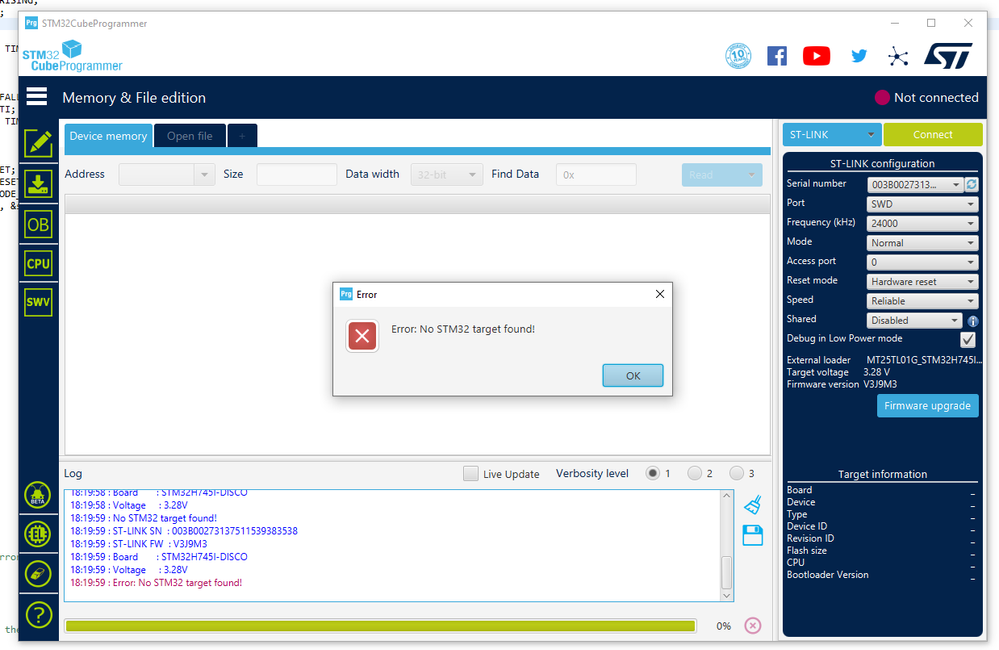Save the log with floppy icon
The height and width of the screenshot is (650, 999).
point(752,535)
